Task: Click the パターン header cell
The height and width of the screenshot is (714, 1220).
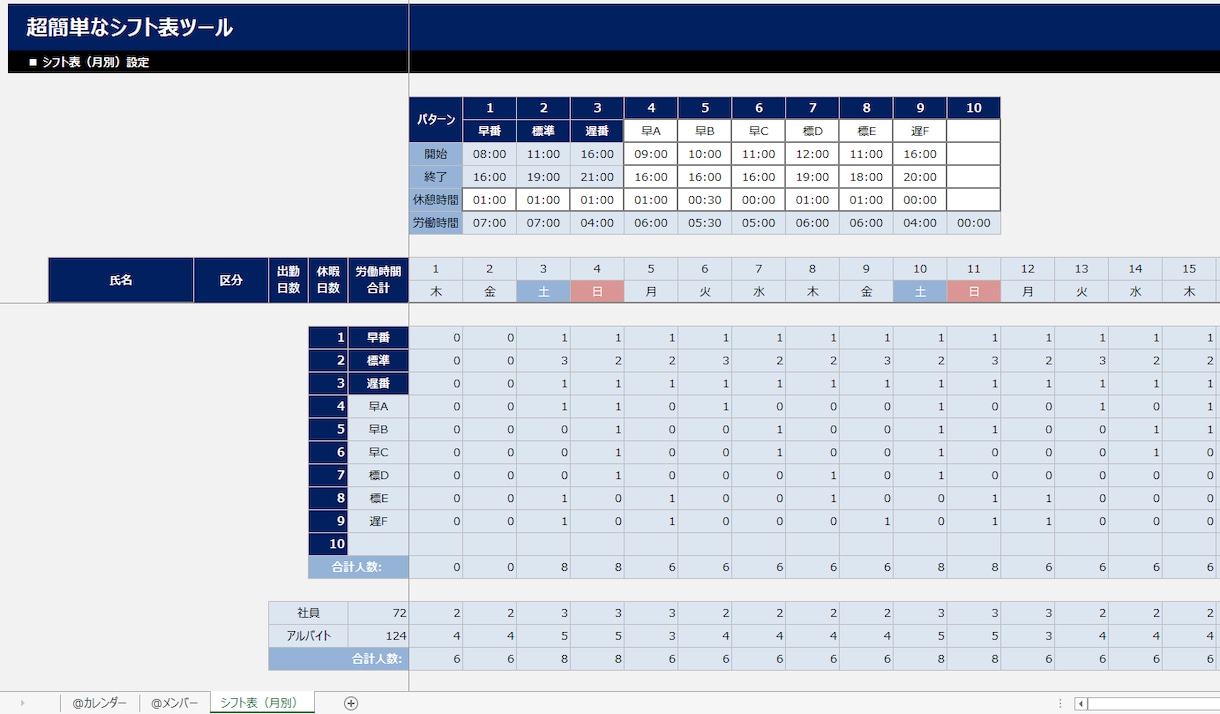Action: pyautogui.click(x=436, y=120)
